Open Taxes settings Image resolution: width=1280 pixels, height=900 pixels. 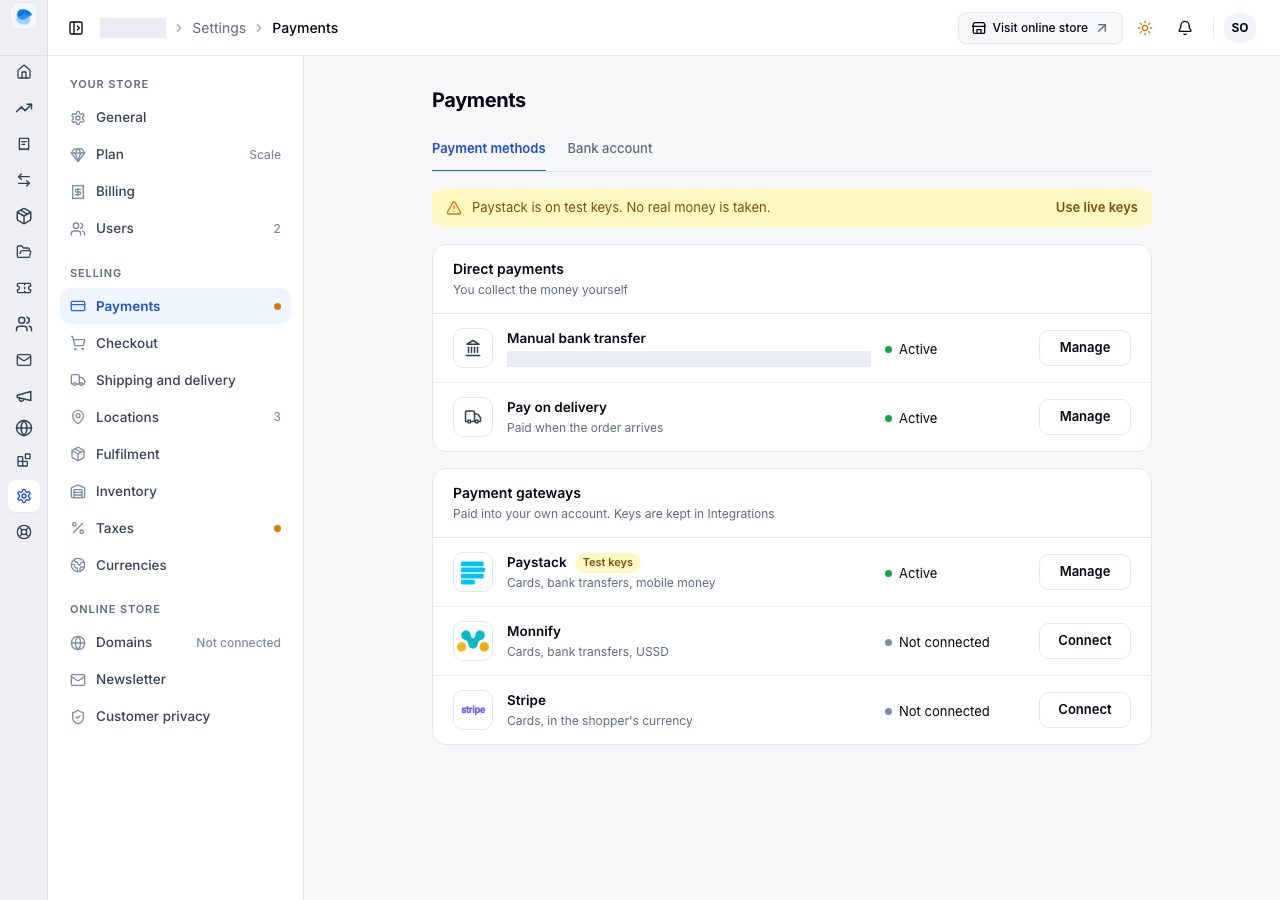click(x=176, y=528)
